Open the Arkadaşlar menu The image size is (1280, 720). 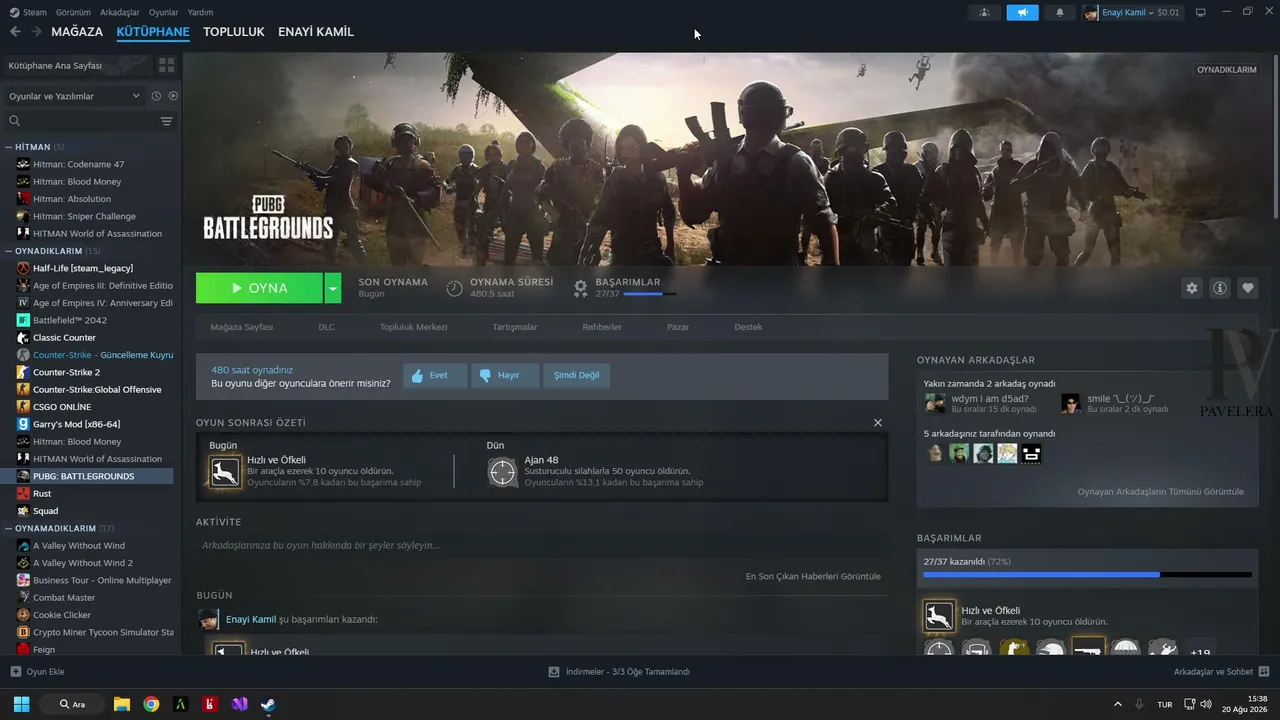[120, 12]
